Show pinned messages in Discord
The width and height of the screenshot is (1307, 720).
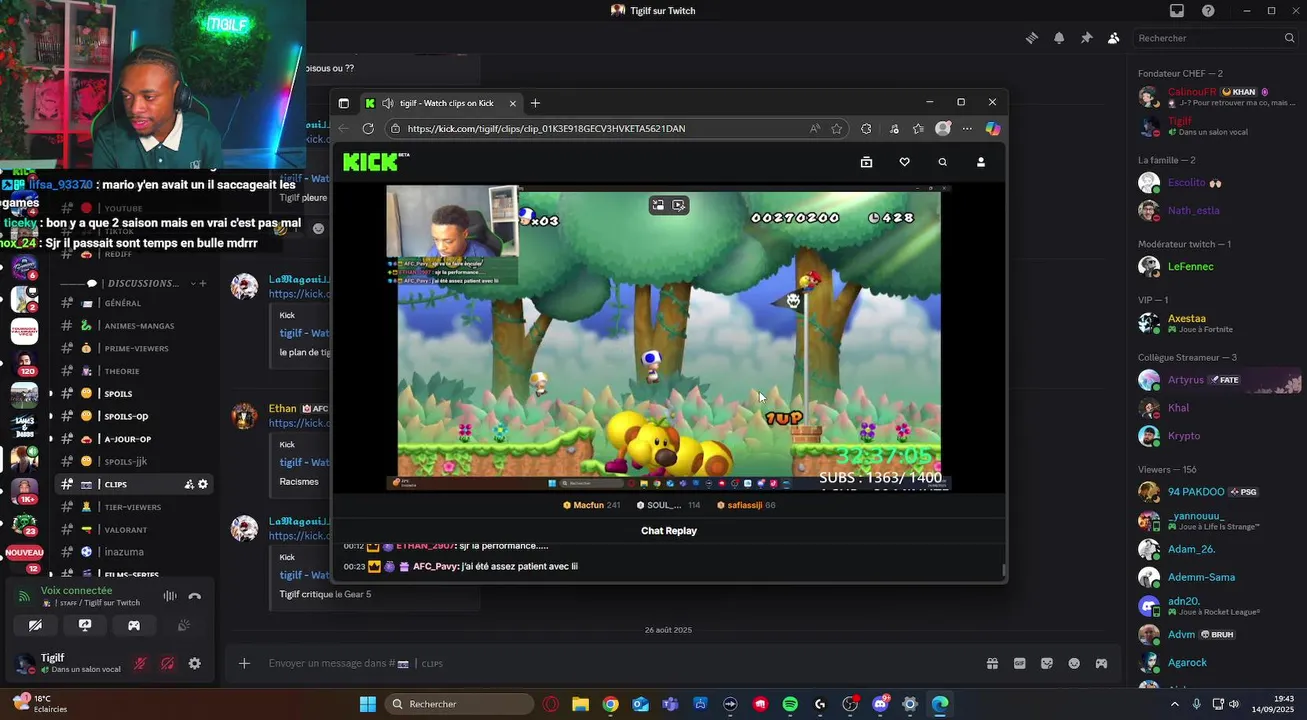[x=1086, y=38]
